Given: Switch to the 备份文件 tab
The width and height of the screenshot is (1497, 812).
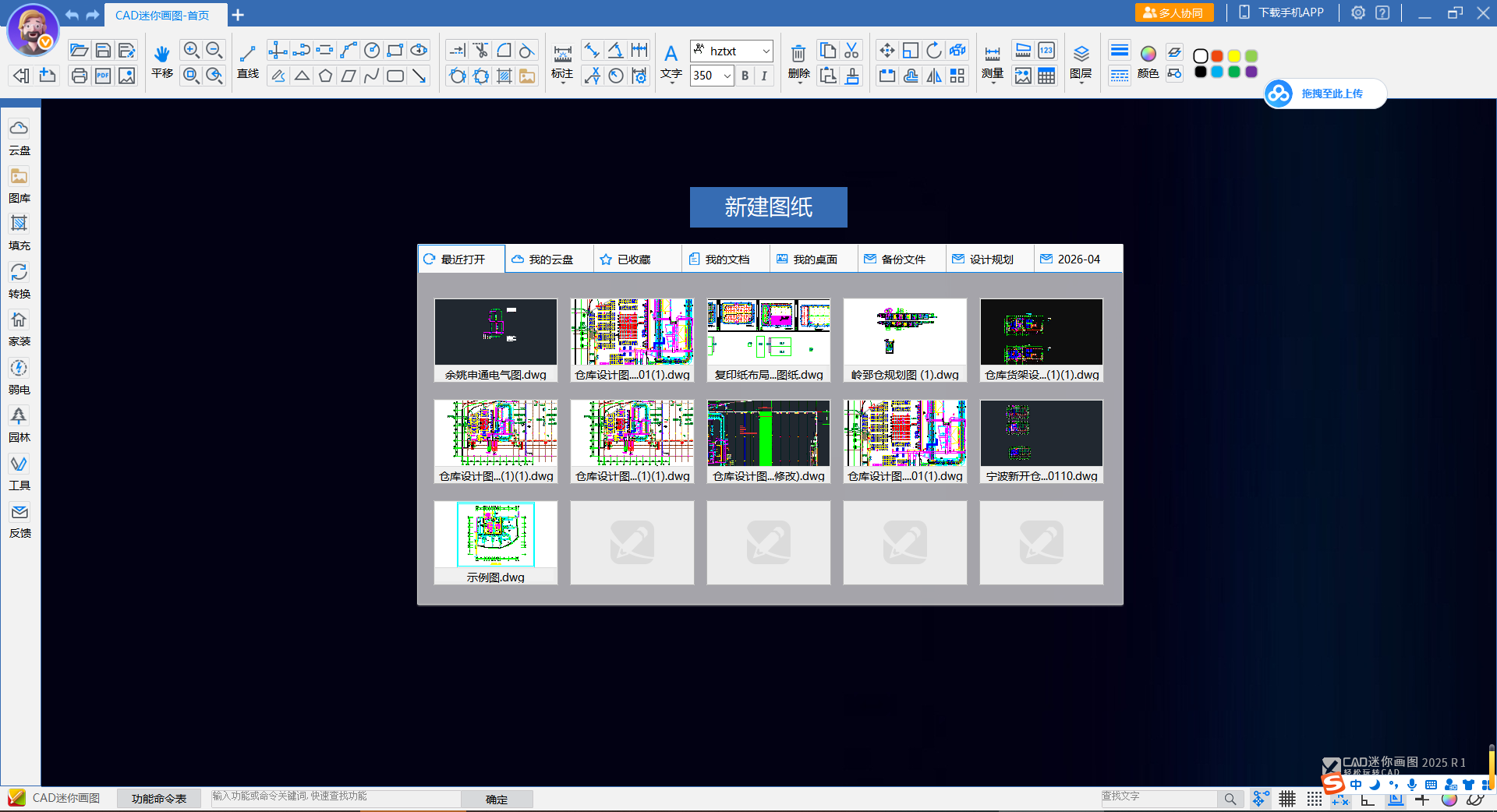Looking at the screenshot, I should click(902, 259).
